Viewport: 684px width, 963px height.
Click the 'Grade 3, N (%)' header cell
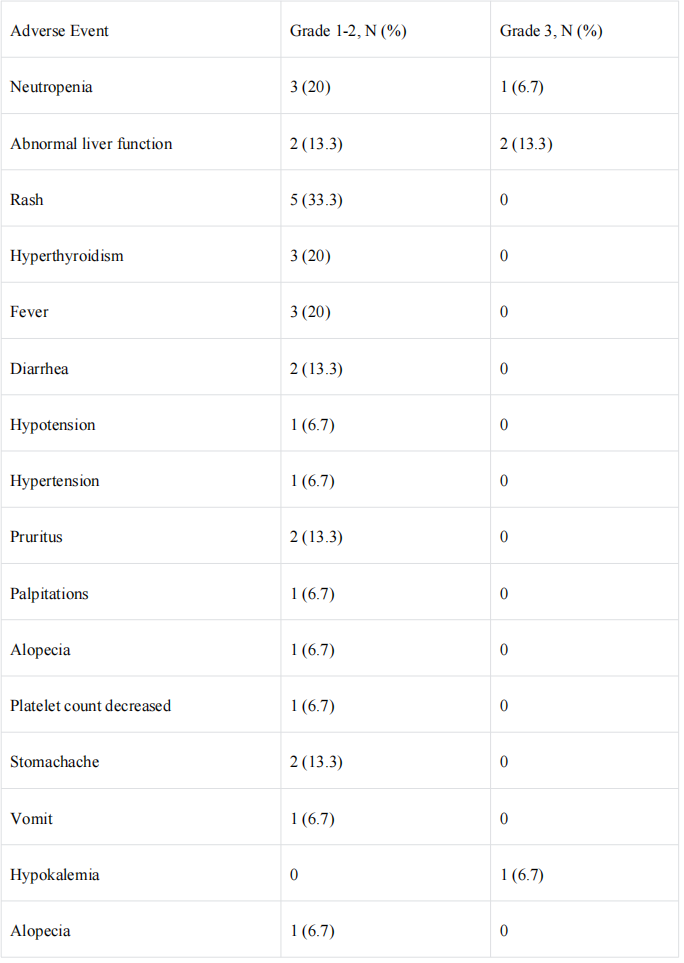point(551,31)
